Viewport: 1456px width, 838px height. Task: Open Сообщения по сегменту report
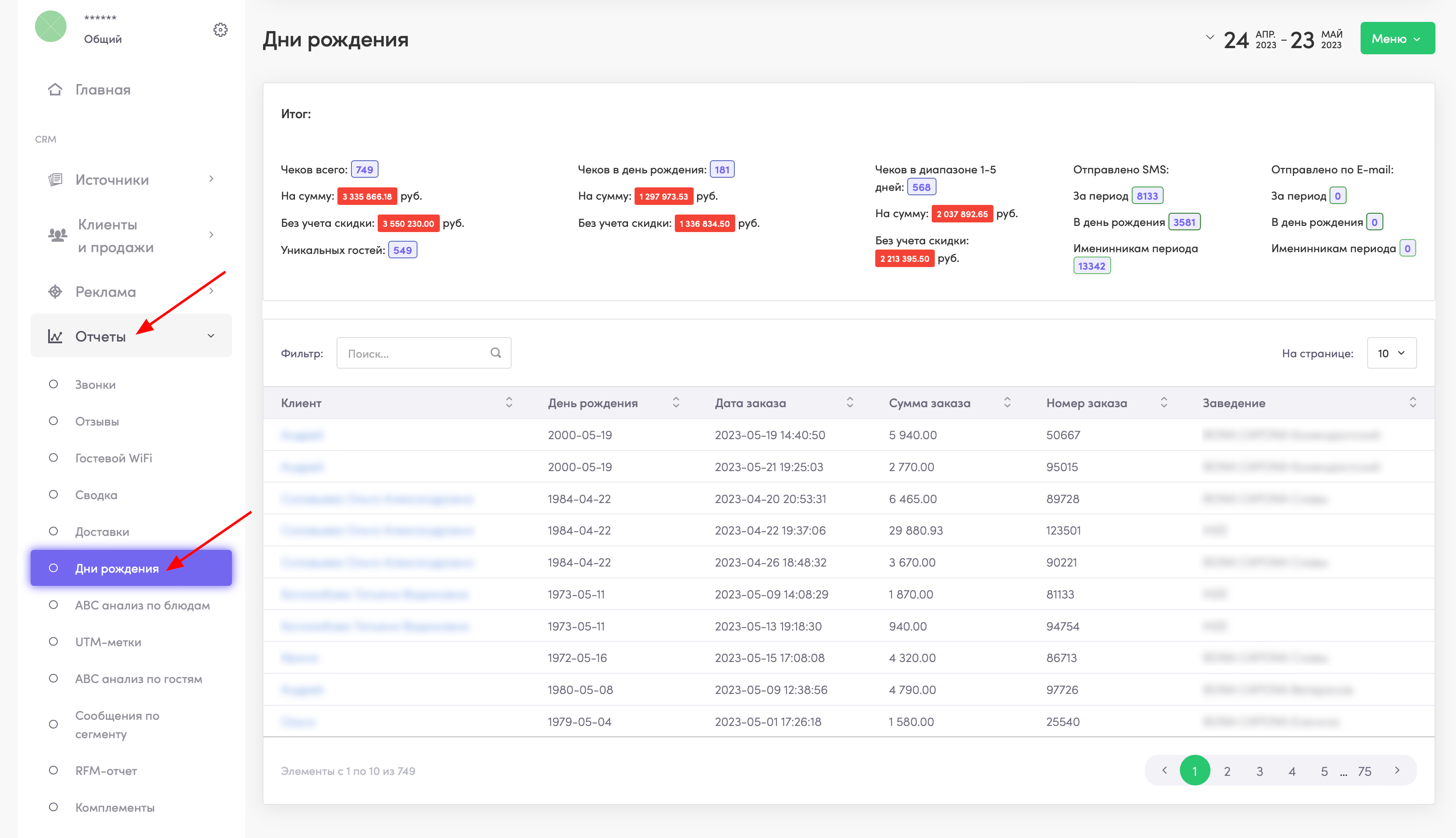[117, 725]
